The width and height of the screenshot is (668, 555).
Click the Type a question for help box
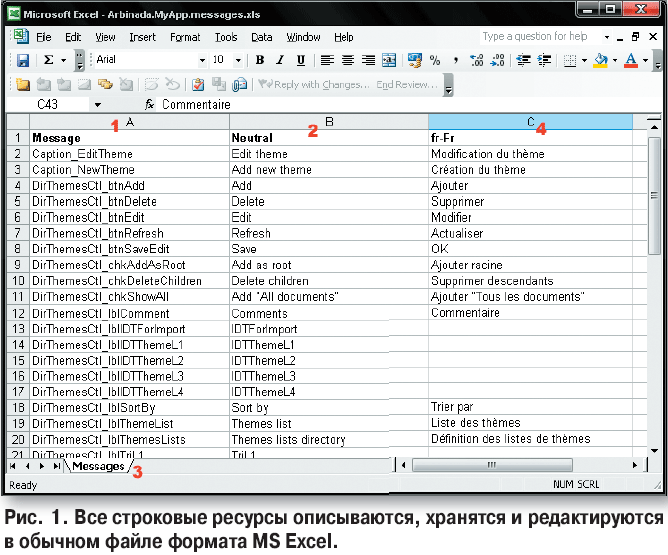tap(534, 37)
